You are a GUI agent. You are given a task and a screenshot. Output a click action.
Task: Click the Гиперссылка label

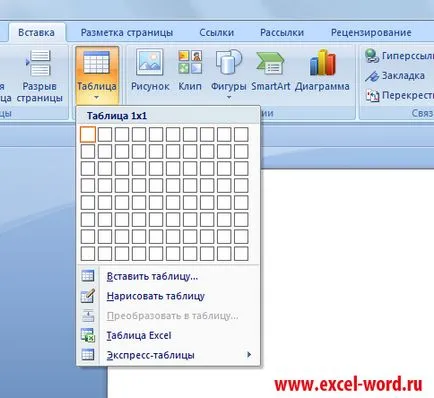point(408,56)
